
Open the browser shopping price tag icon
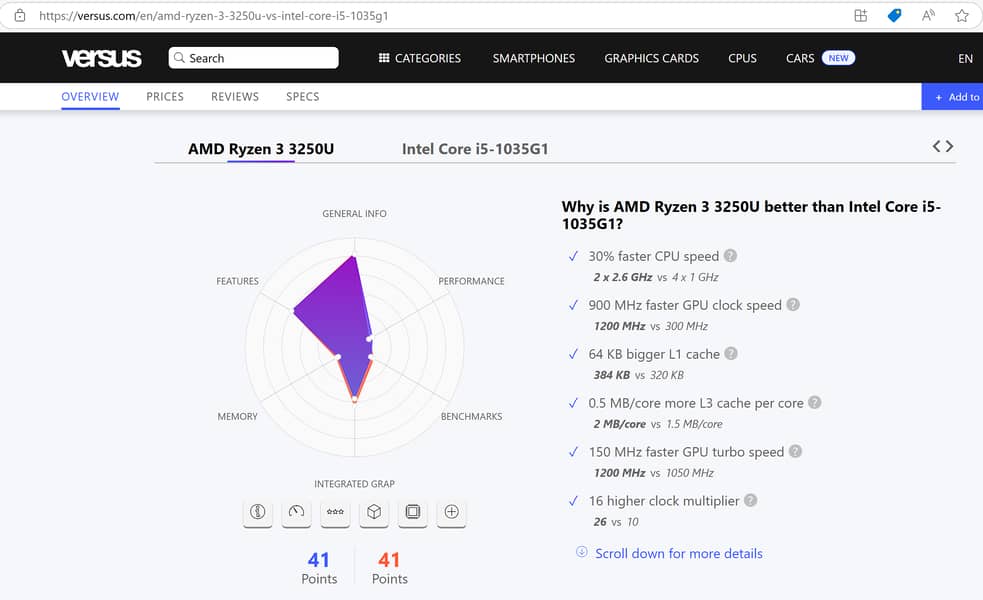click(x=894, y=15)
